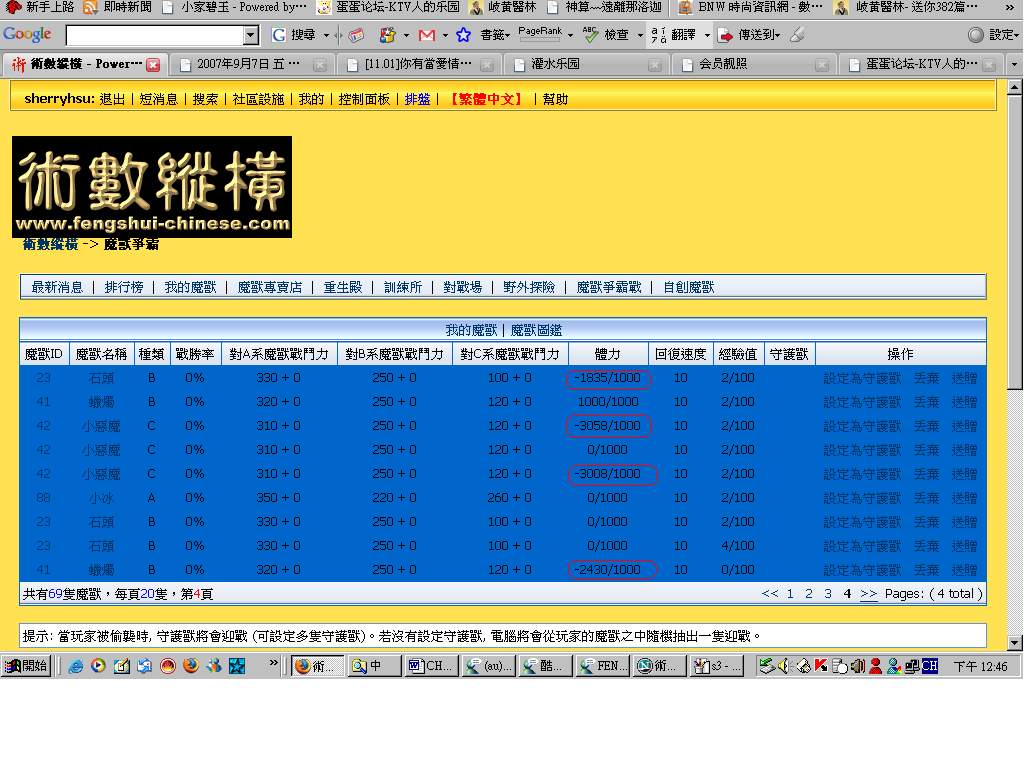Open the 魔獸專賣店 menu link

tap(270, 287)
